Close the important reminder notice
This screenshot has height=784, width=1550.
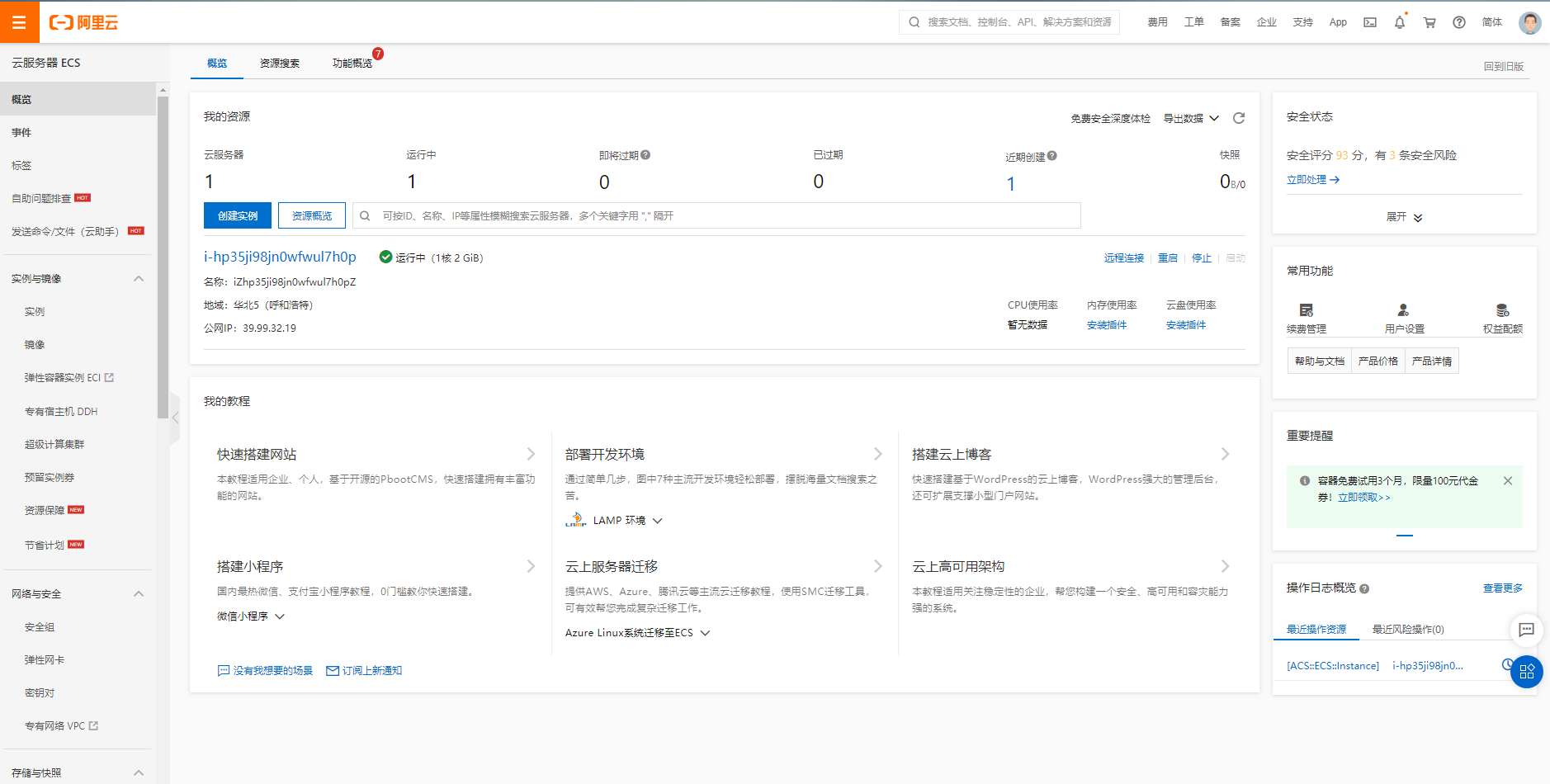[x=1508, y=480]
